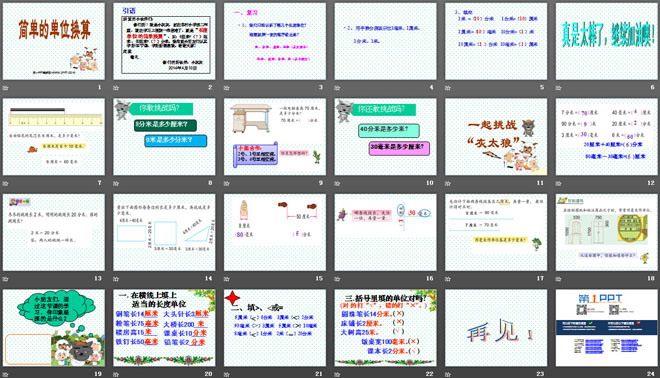Preview animation star beneath slide 14
This screenshot has height=378, width=660.
click(x=116, y=279)
